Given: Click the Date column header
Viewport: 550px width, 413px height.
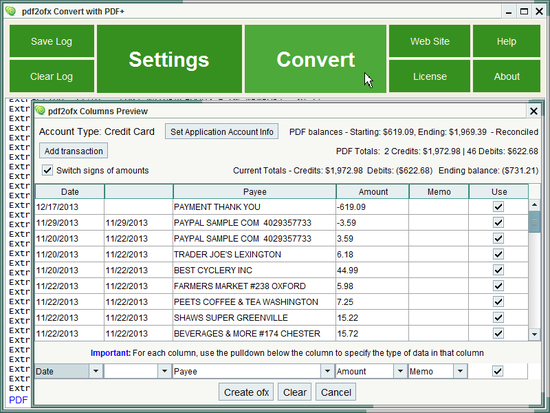Looking at the screenshot, I should tap(70, 192).
